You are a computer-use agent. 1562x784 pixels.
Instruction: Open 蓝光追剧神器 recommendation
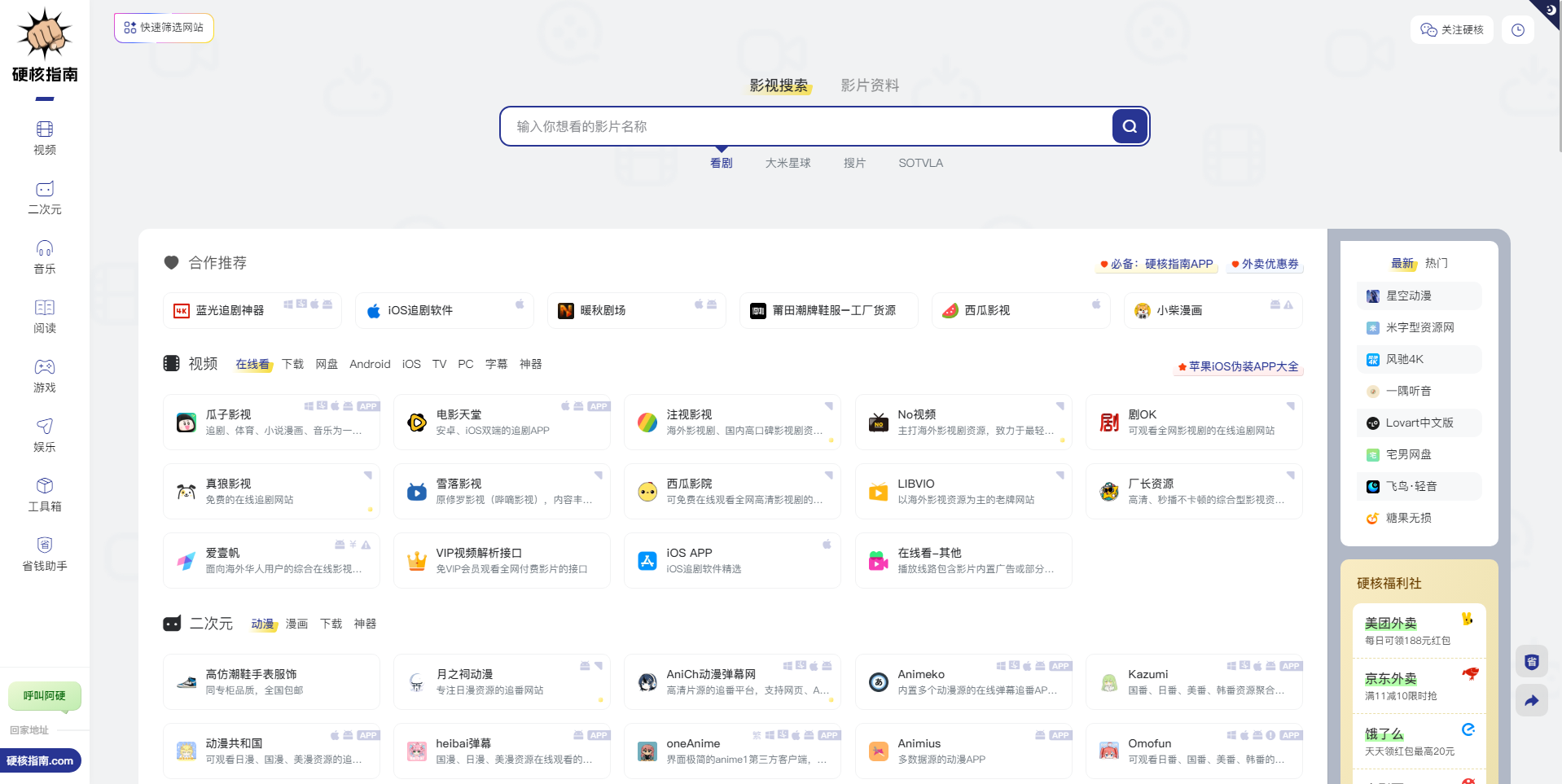[x=252, y=310]
